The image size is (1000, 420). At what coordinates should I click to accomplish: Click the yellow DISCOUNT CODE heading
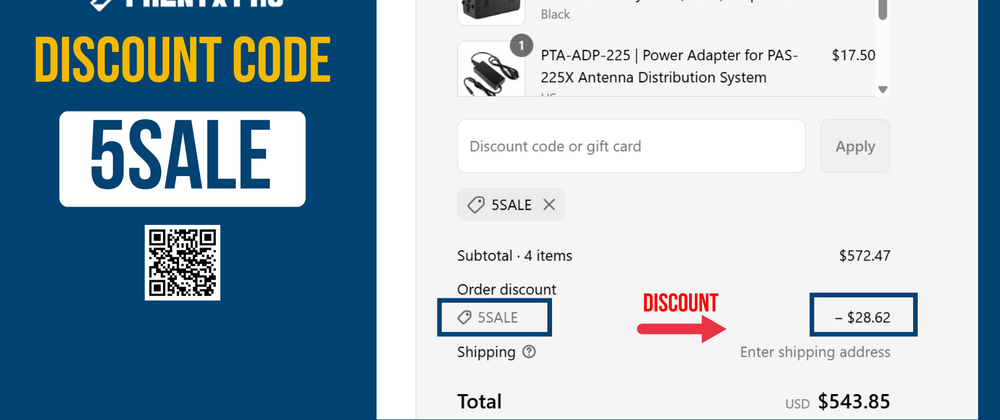pos(182,62)
